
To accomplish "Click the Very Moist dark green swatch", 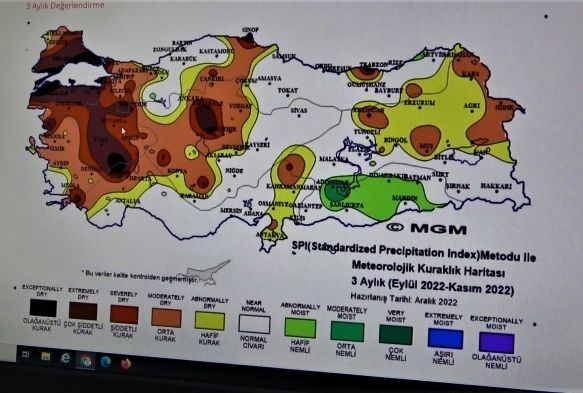I will pos(396,335).
